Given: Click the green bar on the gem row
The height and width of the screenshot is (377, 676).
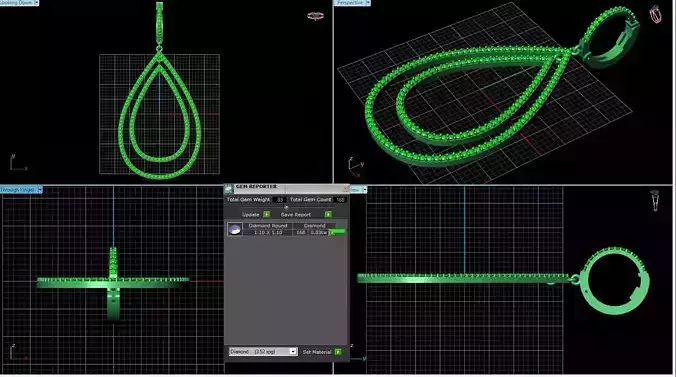Looking at the screenshot, I should (337, 232).
